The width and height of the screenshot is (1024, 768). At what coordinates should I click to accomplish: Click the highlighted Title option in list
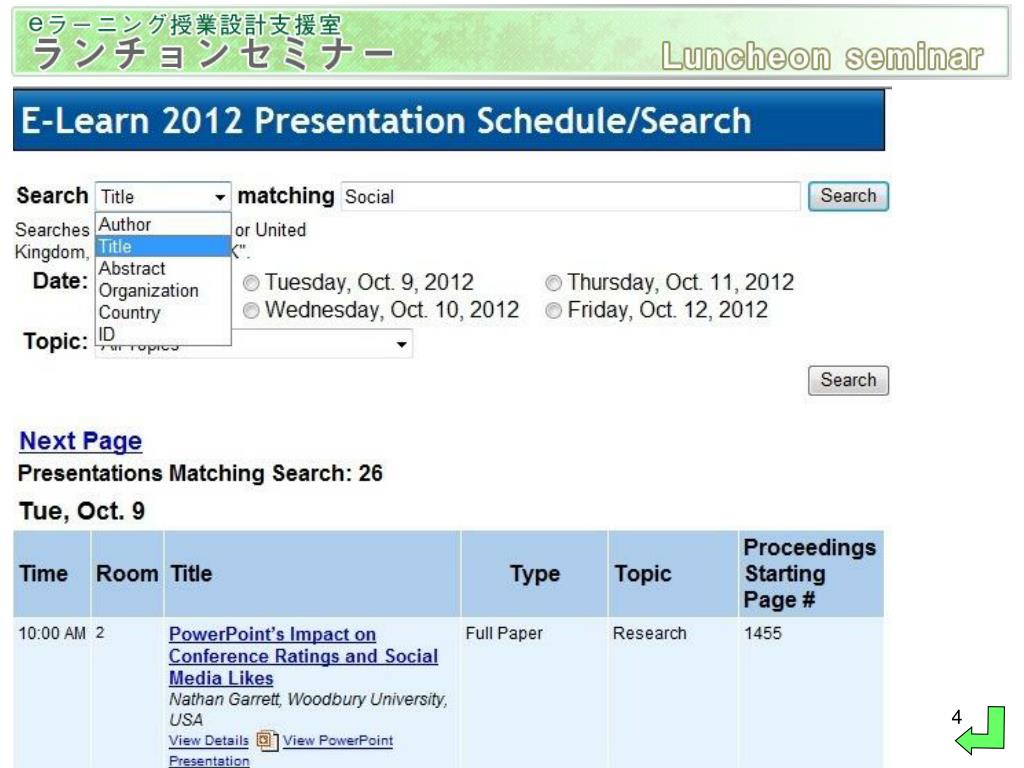[163, 246]
